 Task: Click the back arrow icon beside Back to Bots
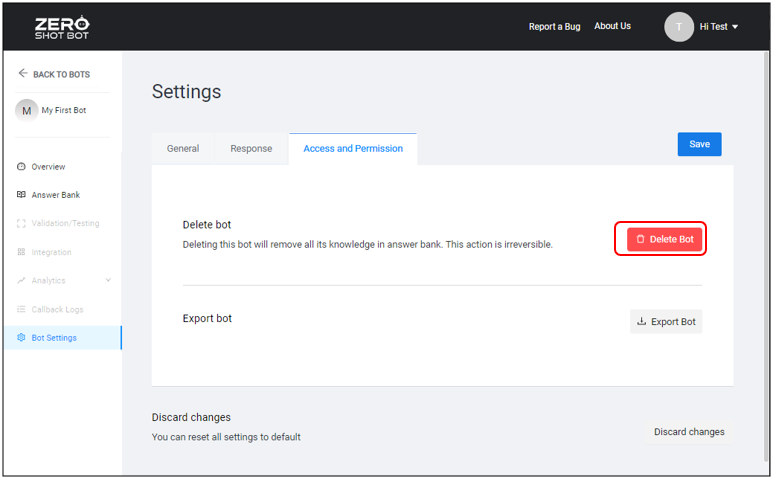[23, 73]
